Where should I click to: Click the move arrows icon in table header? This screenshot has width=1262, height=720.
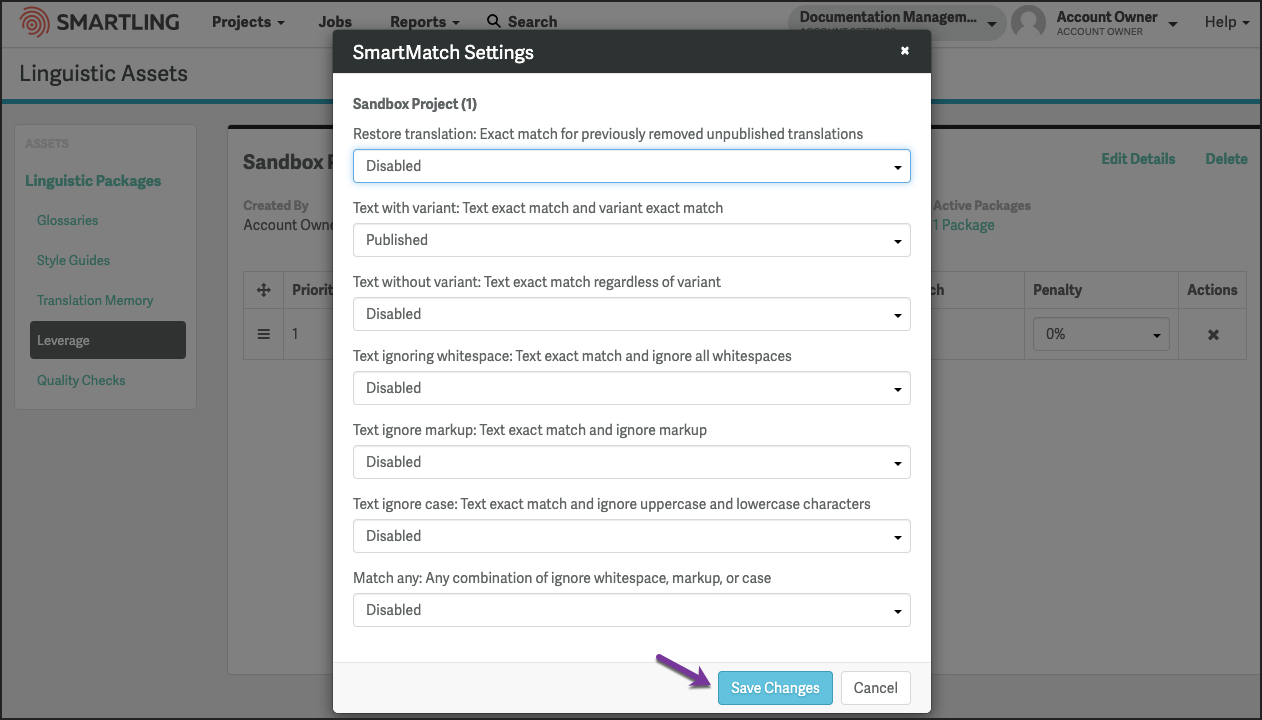pos(264,290)
